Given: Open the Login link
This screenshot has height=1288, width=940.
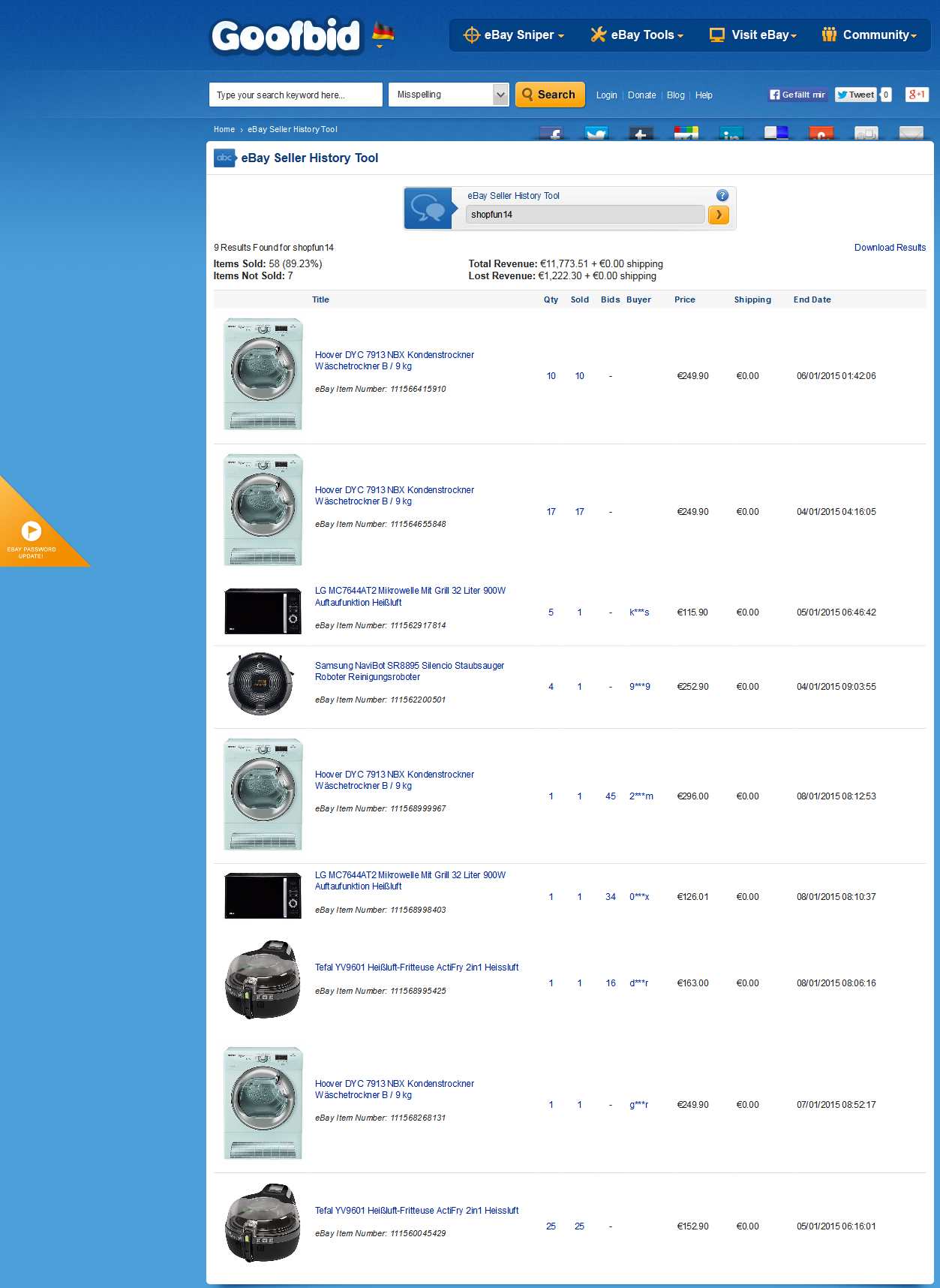Looking at the screenshot, I should point(606,95).
